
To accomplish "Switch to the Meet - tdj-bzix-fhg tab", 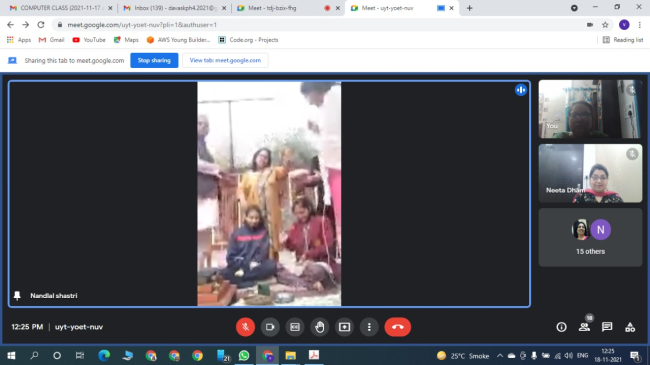I will pyautogui.click(x=288, y=8).
